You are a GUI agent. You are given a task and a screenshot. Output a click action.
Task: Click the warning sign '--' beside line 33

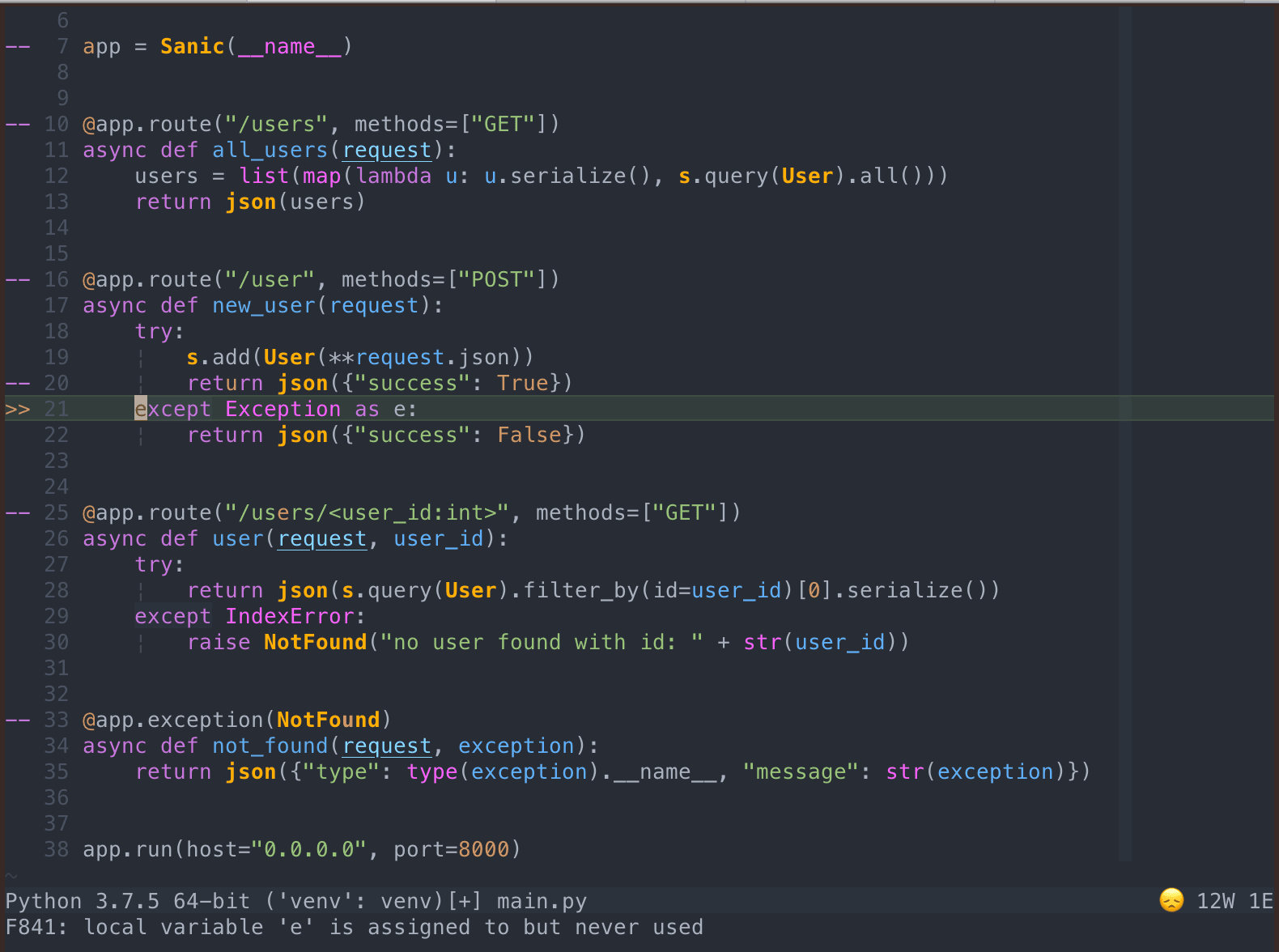18,720
